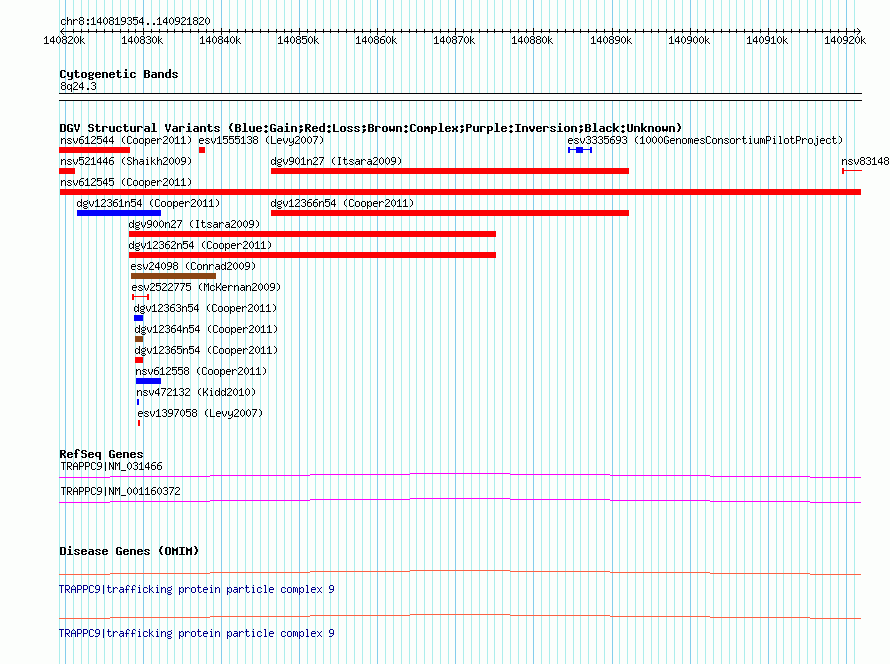Open the dgv12363n54 (Cooper2011) label
The image size is (890, 664).
coord(205,308)
